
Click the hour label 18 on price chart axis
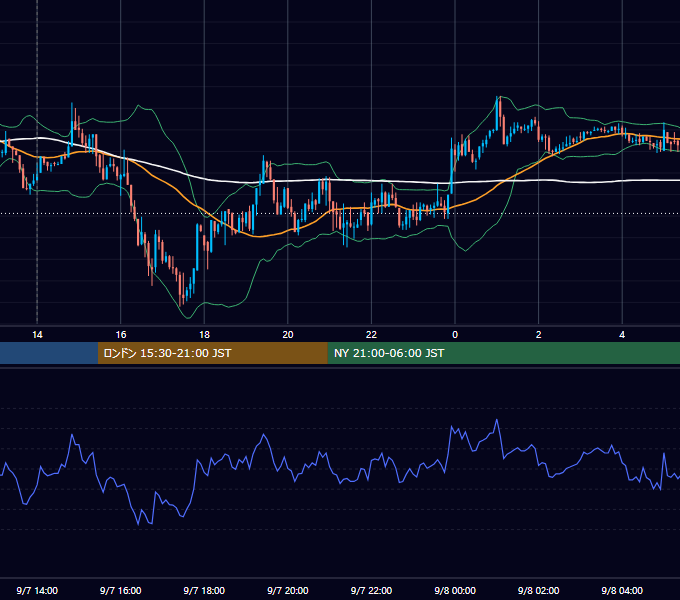click(x=204, y=335)
